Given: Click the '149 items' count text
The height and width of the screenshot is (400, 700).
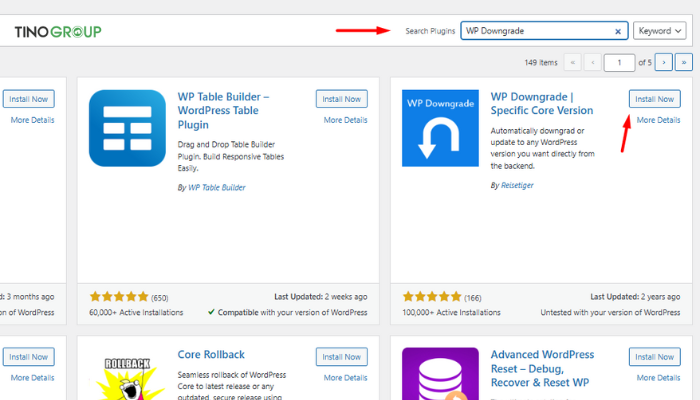Looking at the screenshot, I should click(x=541, y=62).
